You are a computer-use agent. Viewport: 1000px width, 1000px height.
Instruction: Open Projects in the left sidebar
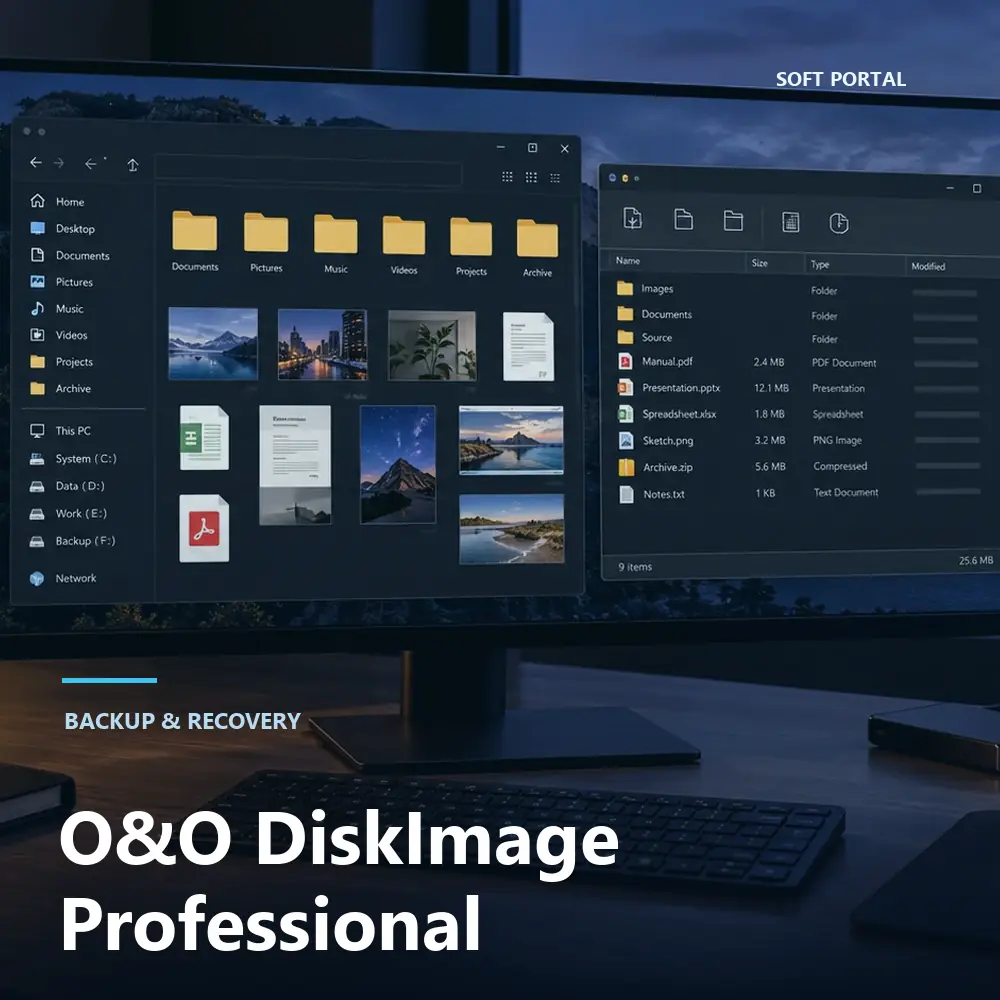coord(62,362)
